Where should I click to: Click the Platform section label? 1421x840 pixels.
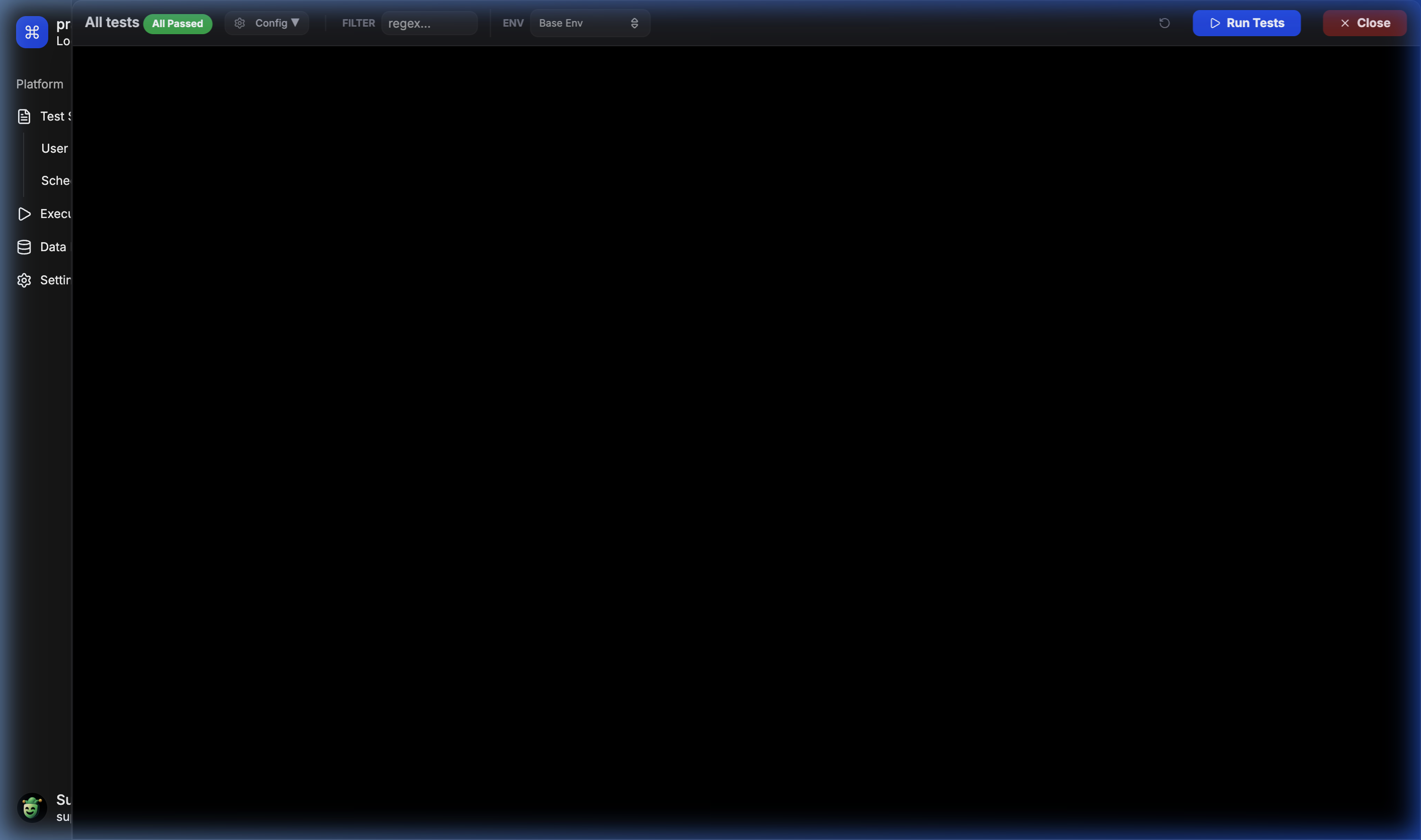(x=40, y=84)
